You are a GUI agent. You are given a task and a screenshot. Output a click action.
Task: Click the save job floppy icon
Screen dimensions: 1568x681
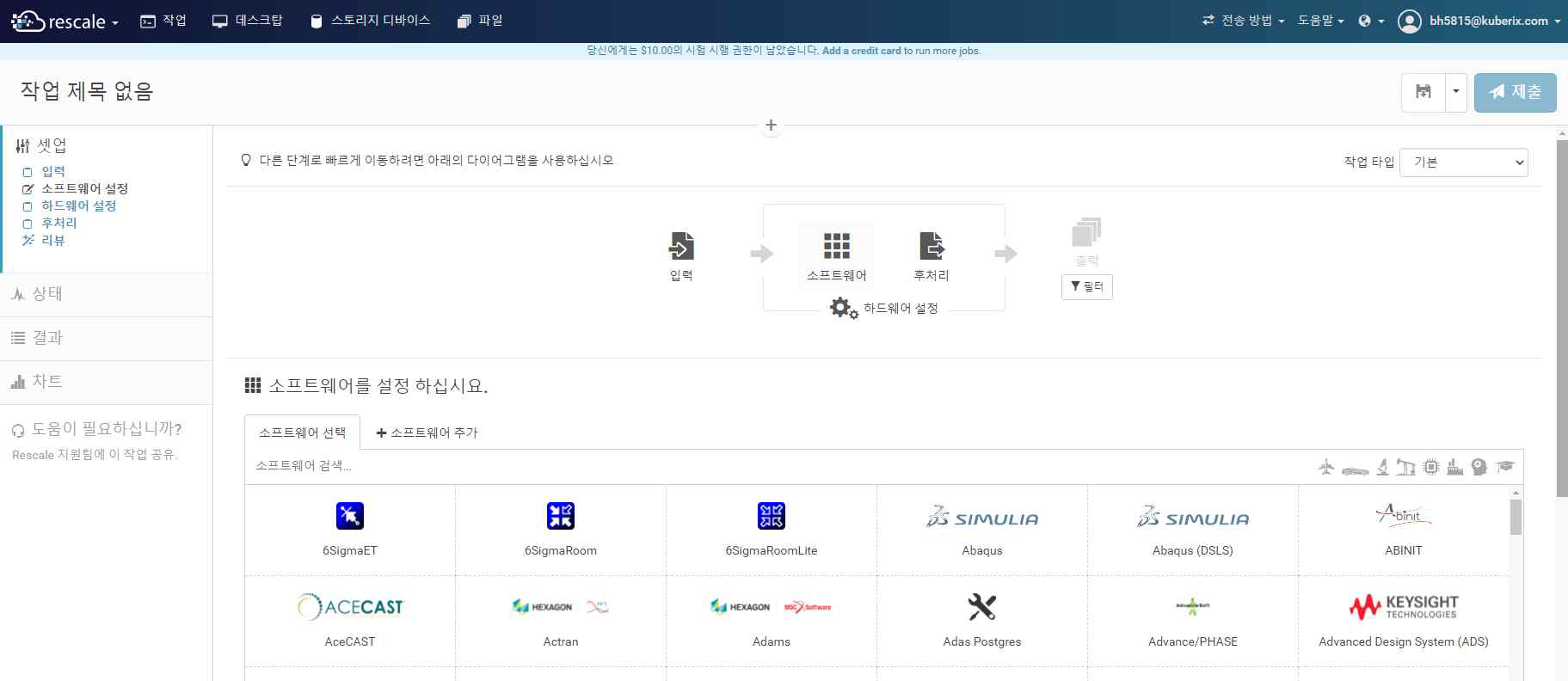click(x=1423, y=92)
